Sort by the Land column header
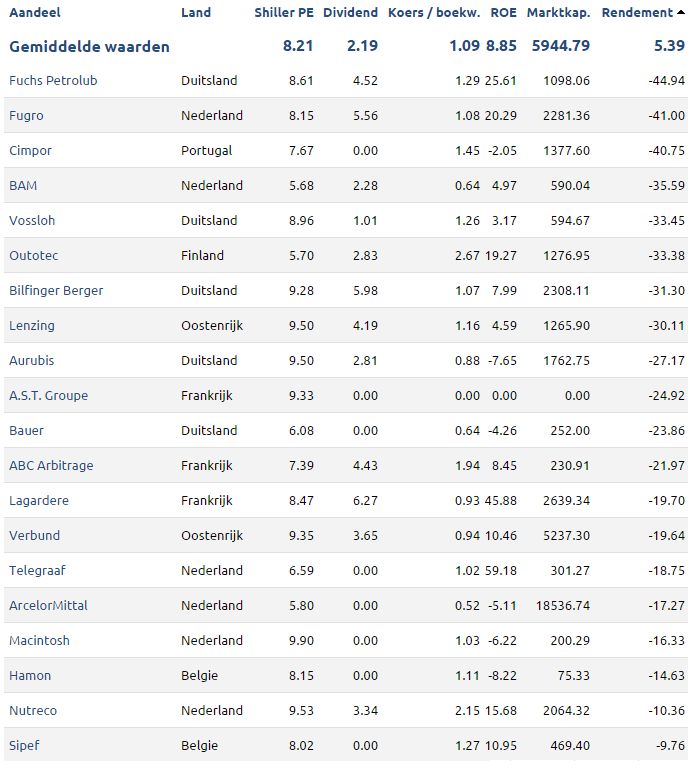Screen dimensions: 699x761 (196, 13)
